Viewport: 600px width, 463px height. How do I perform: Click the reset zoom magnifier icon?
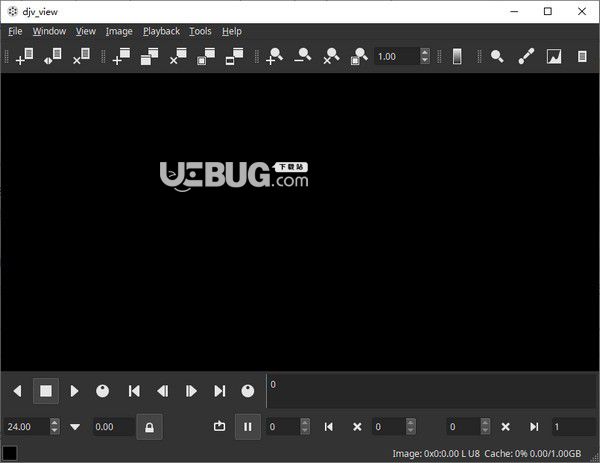coord(331,57)
